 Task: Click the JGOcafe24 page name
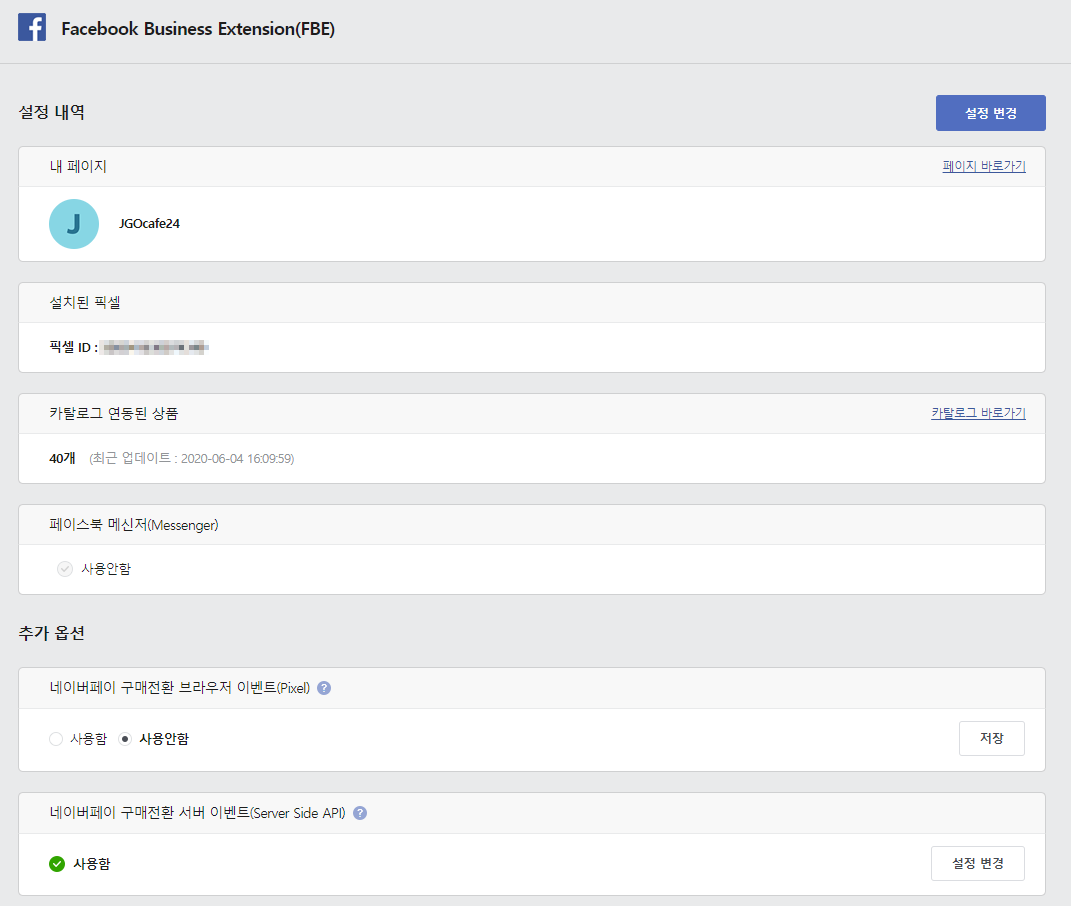pyautogui.click(x=150, y=224)
